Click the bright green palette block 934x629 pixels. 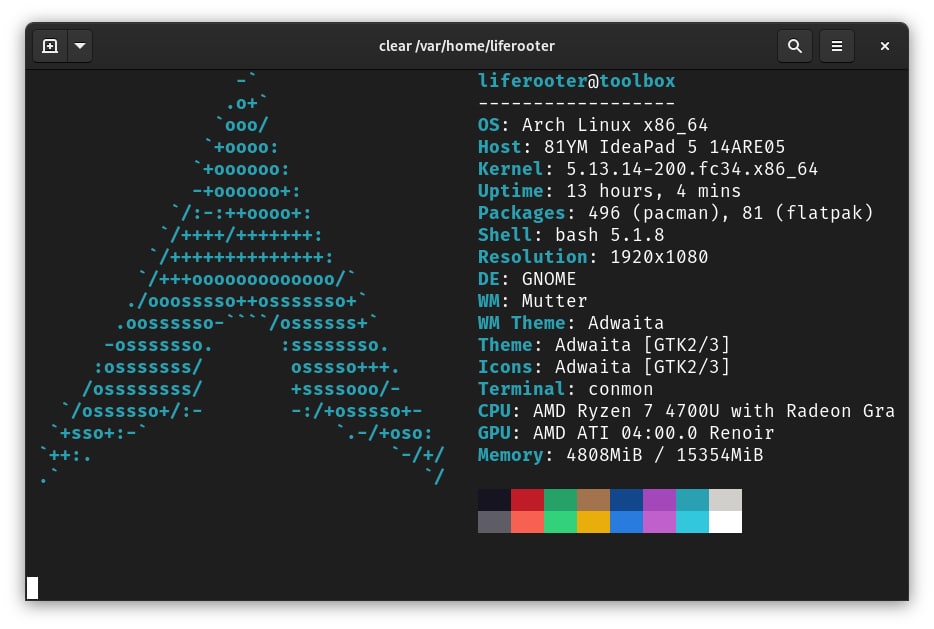(560, 522)
